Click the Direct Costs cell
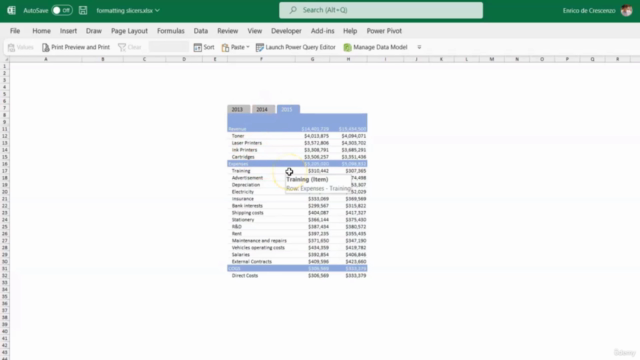 245,276
